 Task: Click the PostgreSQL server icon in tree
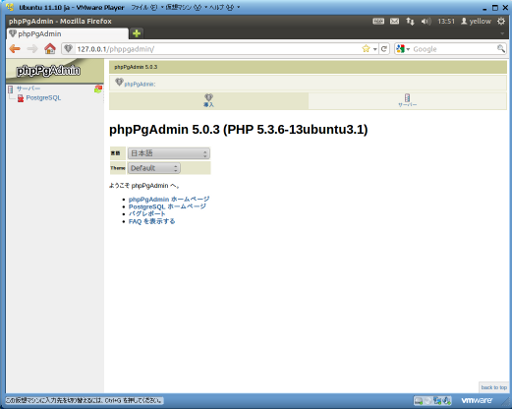pos(21,98)
